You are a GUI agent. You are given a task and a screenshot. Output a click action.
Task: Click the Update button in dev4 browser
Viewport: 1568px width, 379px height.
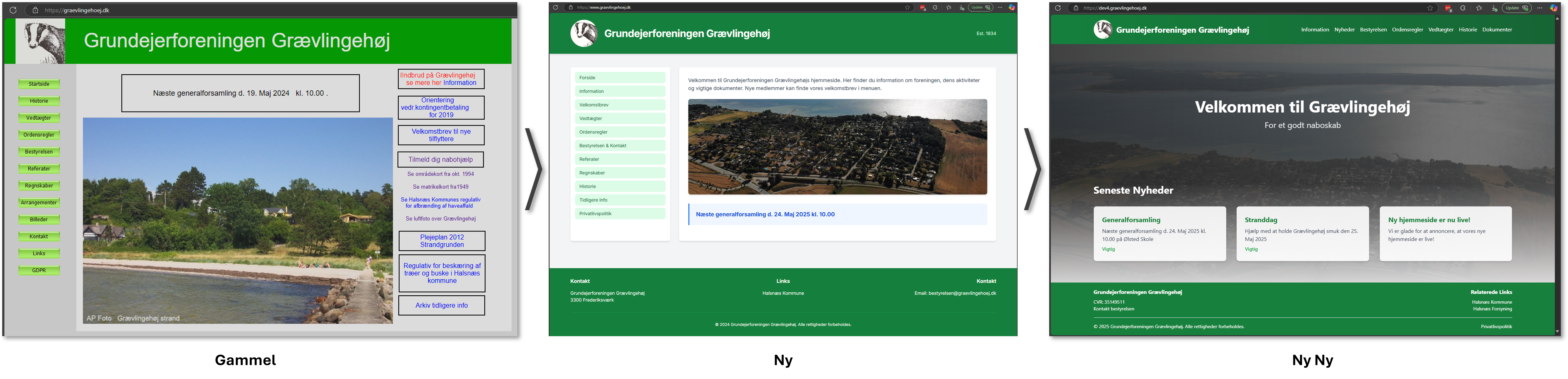[1516, 8]
